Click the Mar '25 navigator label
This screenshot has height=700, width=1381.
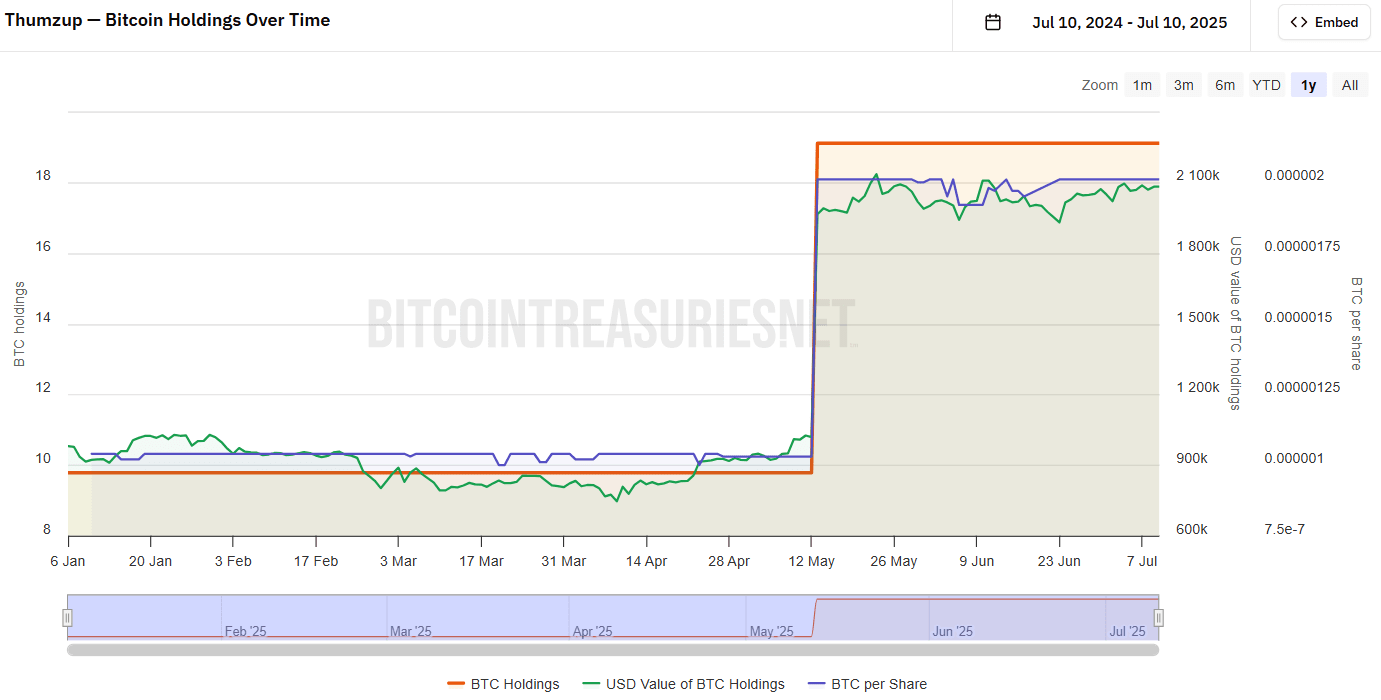pyautogui.click(x=411, y=631)
